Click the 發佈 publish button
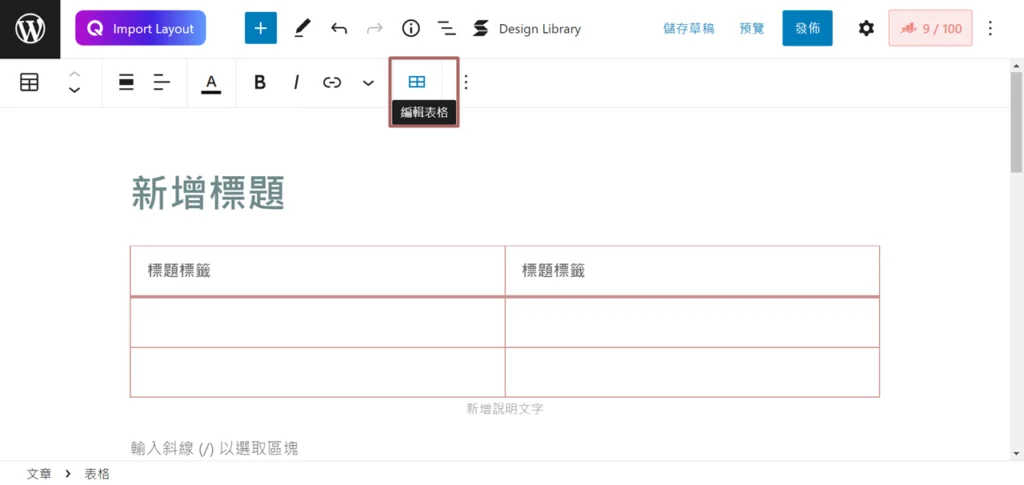The width and height of the screenshot is (1024, 485). [x=807, y=28]
